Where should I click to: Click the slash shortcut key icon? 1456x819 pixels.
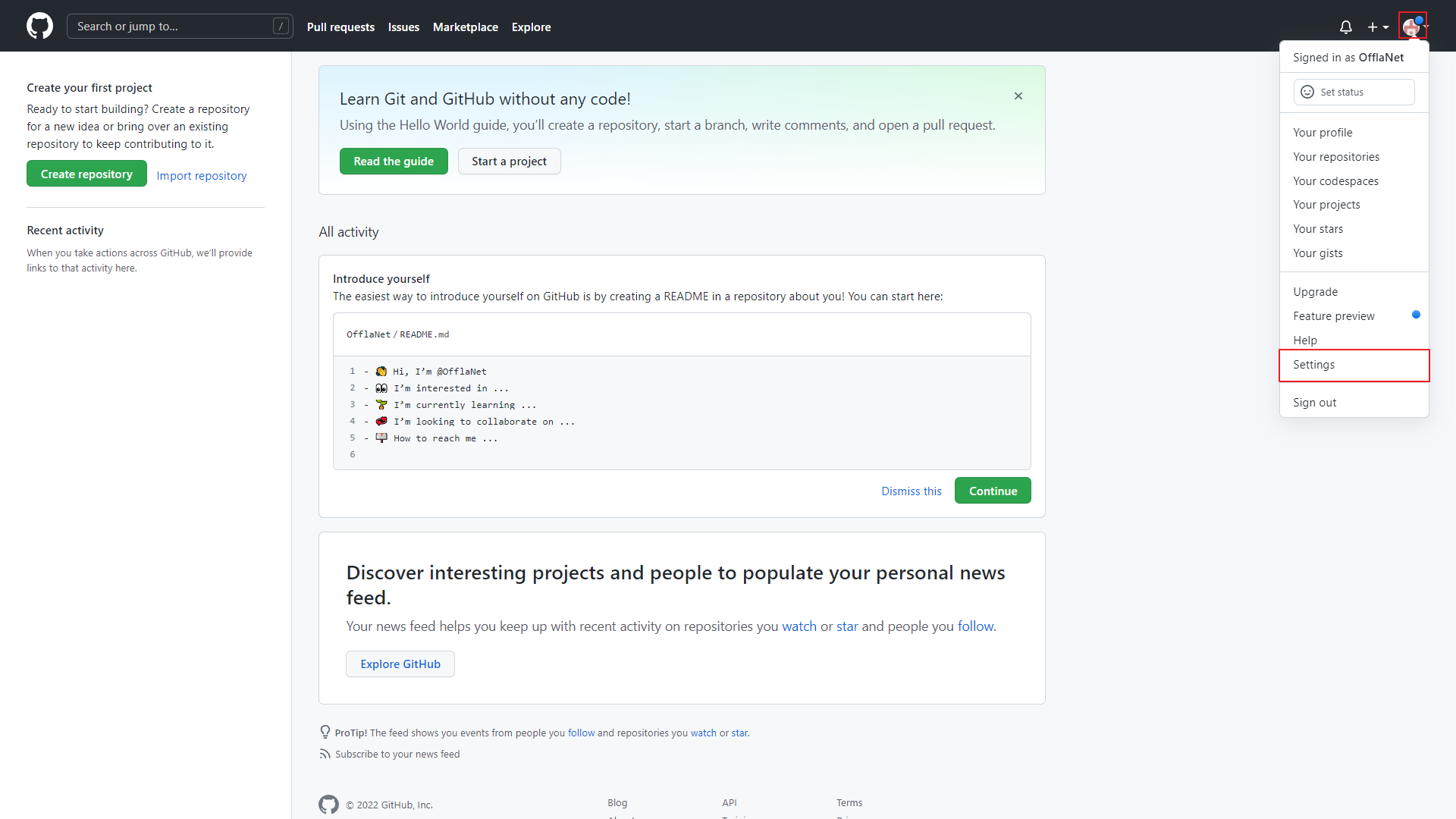point(281,27)
